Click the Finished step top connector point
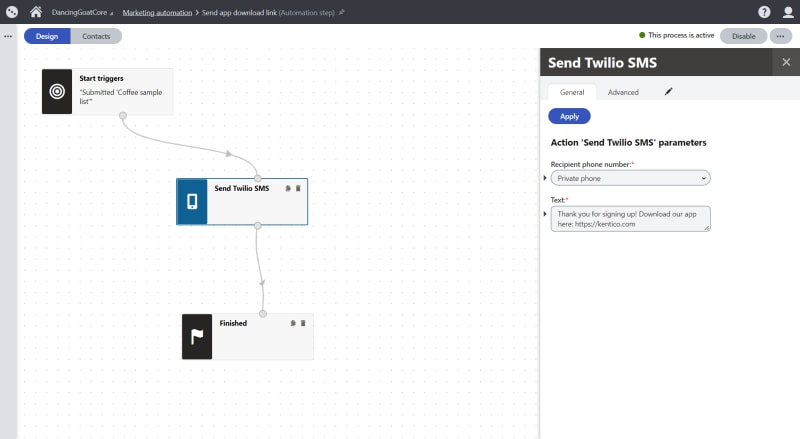Screen dimensions: 800x439 point(263,313)
